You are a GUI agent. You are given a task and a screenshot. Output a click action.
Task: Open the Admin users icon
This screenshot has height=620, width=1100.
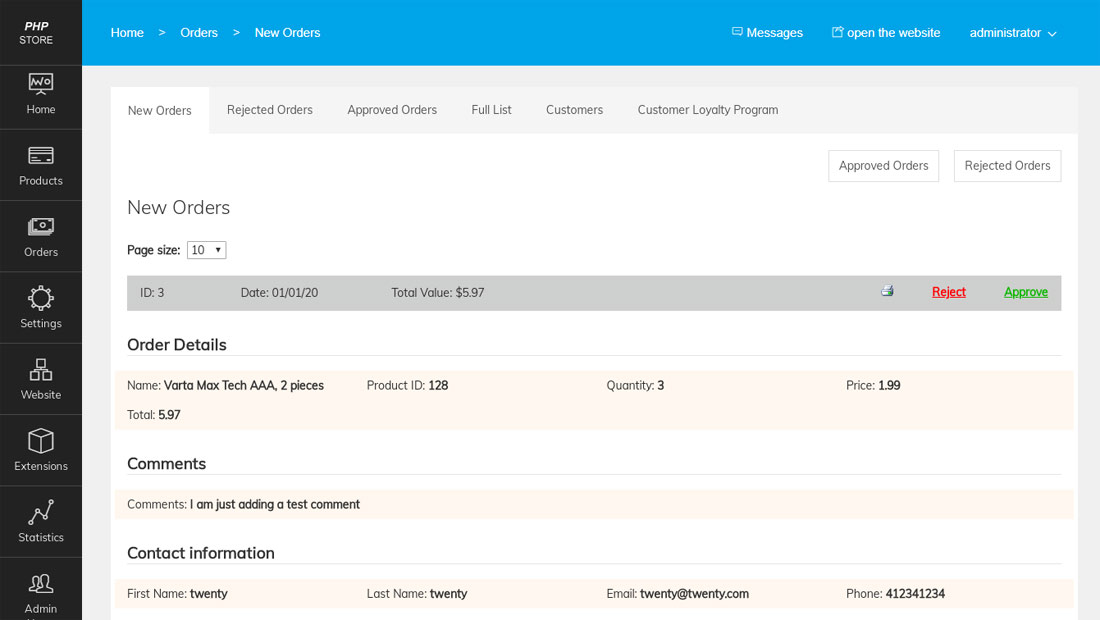[x=41, y=584]
